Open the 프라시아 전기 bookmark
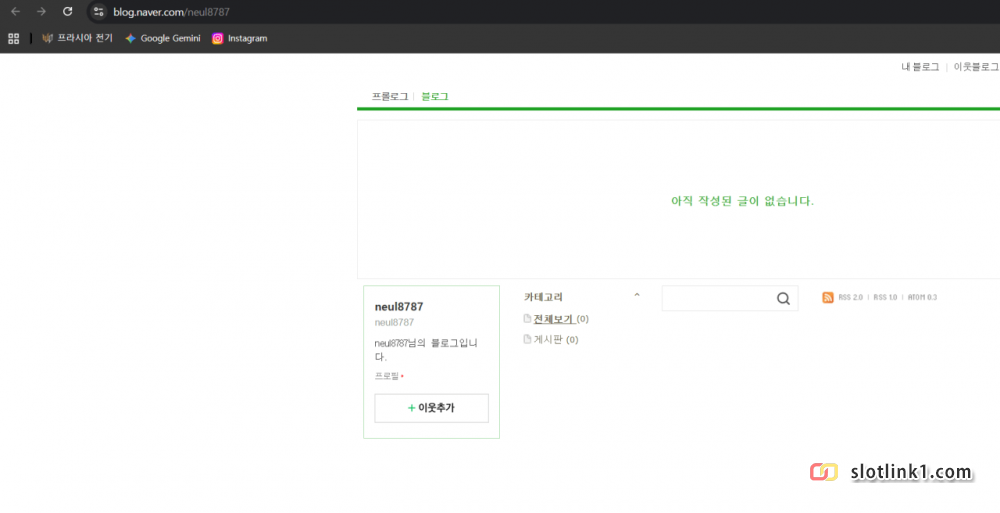The image size is (1000, 513). click(x=77, y=38)
